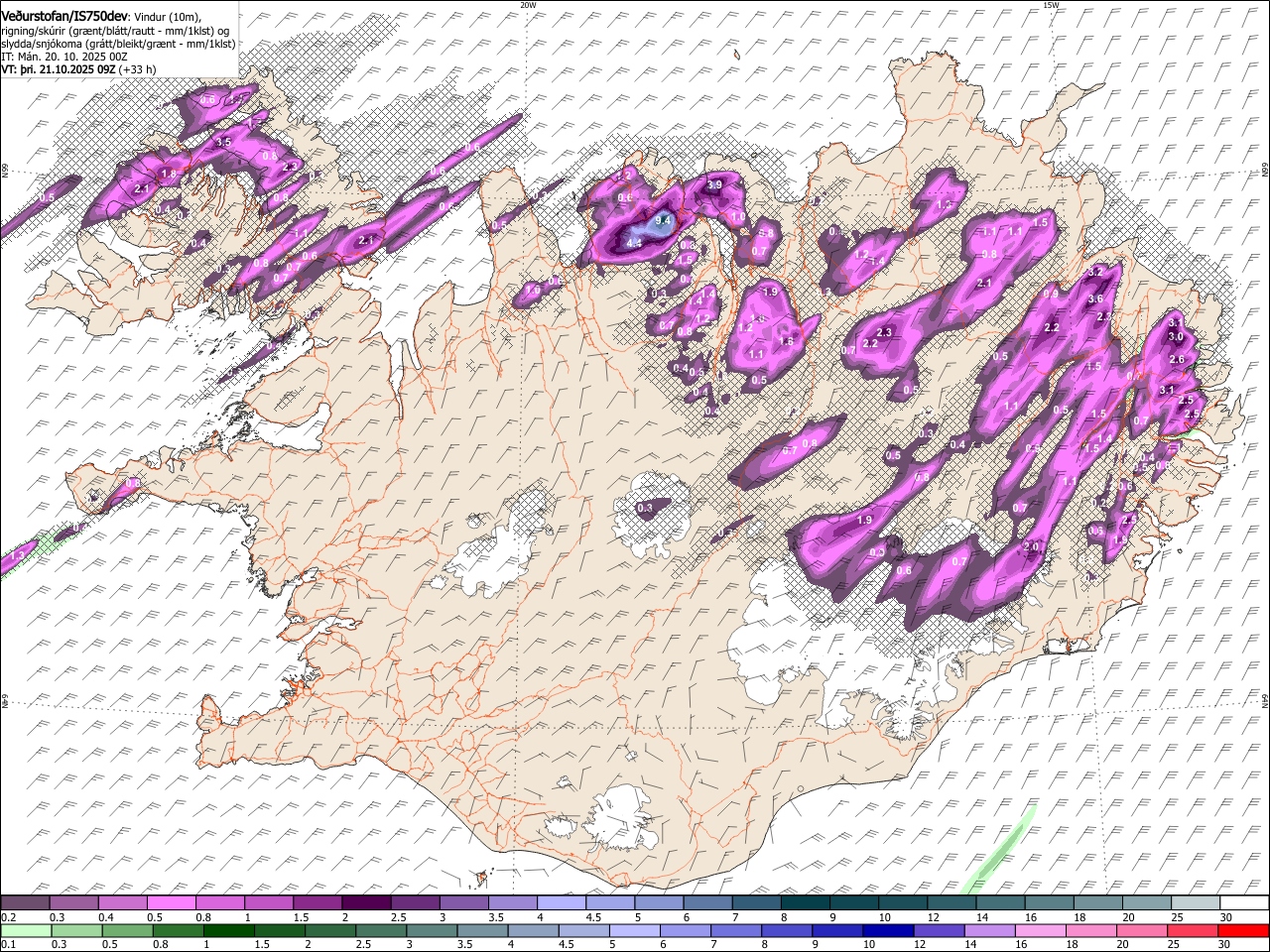Click the slydda/snjókoma legend description line

click(118, 44)
